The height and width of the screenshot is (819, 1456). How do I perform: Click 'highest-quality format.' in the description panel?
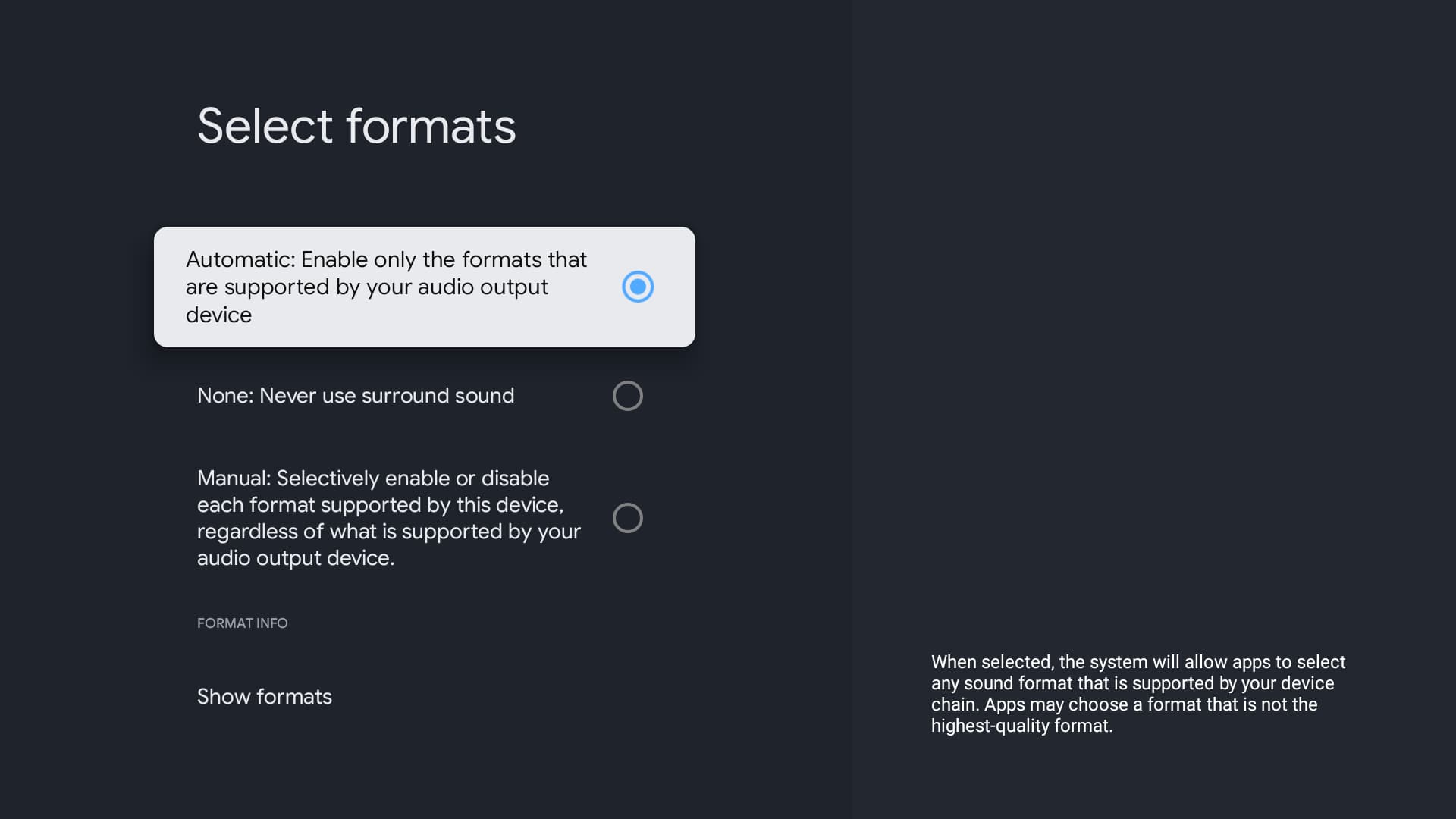click(1021, 726)
